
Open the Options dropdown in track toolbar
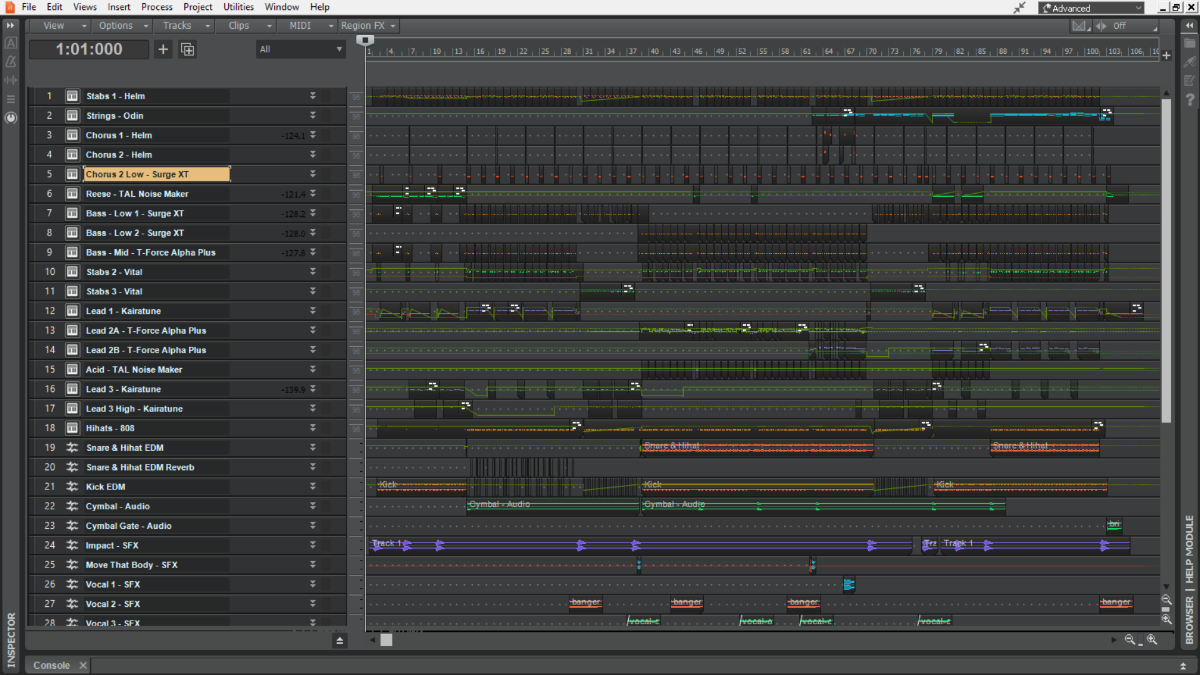point(120,25)
